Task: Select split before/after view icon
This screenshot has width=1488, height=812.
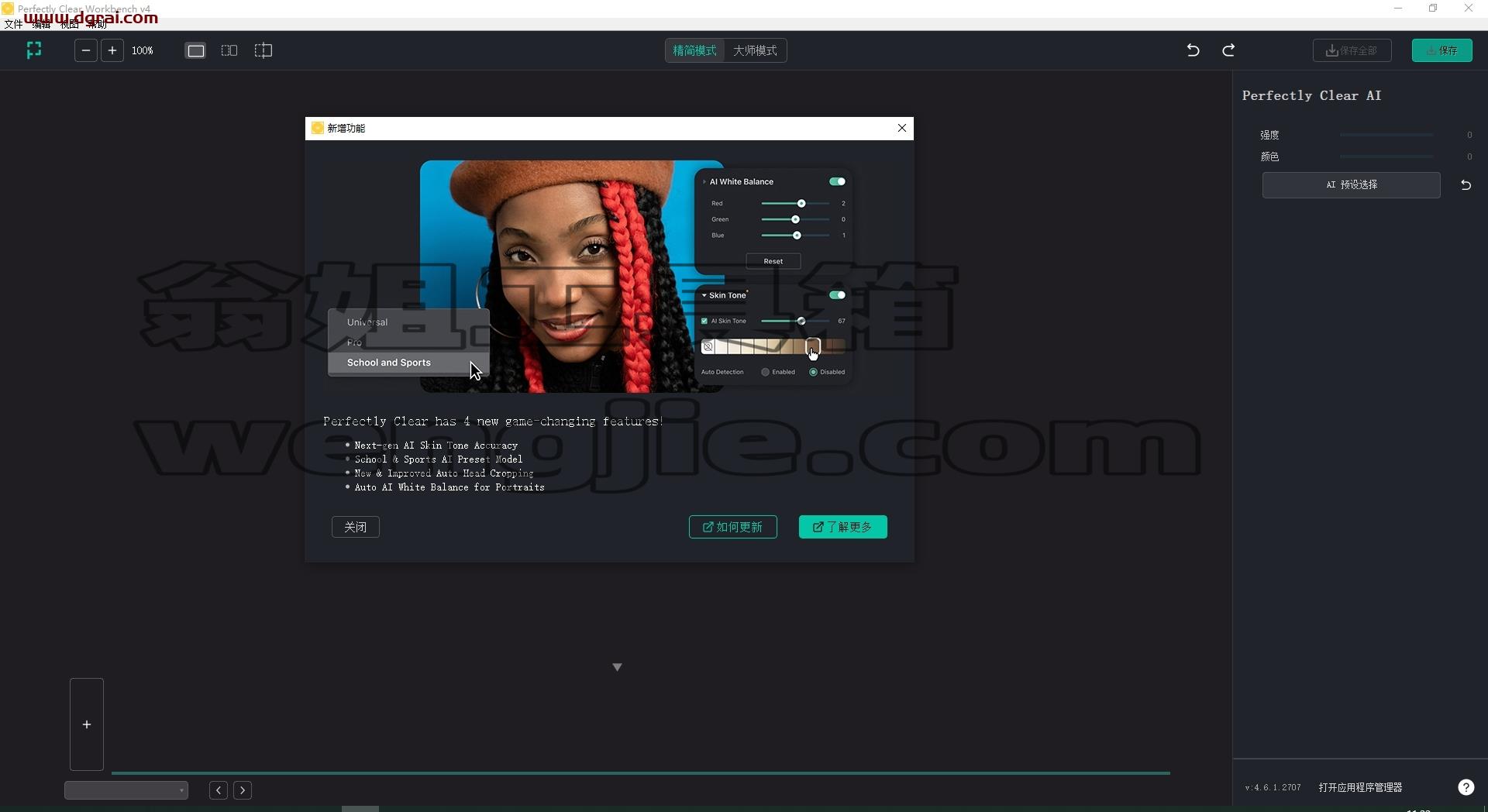Action: point(263,50)
